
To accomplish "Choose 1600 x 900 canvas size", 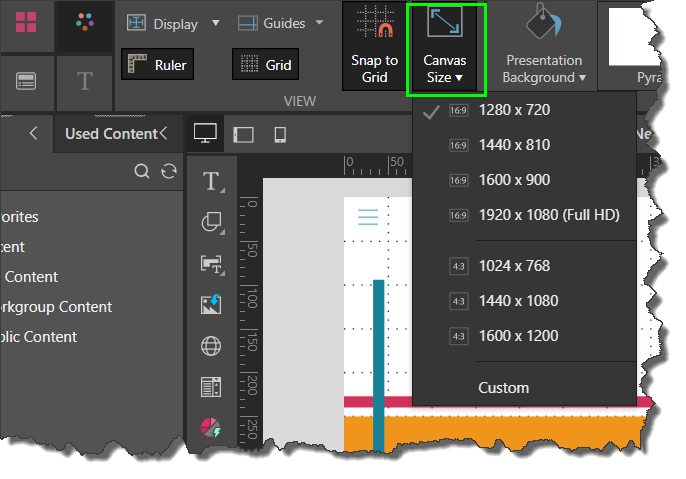I will pyautogui.click(x=524, y=180).
